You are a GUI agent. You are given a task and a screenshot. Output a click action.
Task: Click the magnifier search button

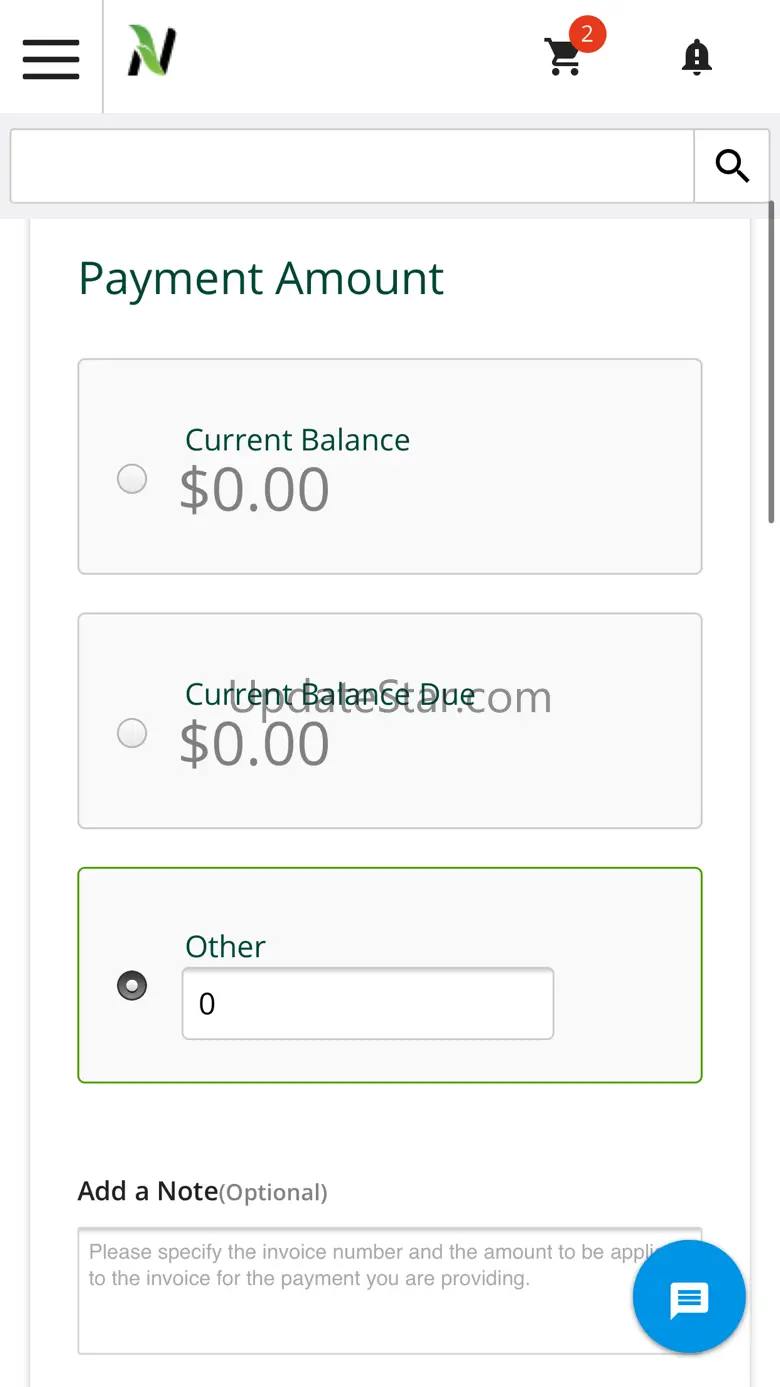tap(732, 166)
